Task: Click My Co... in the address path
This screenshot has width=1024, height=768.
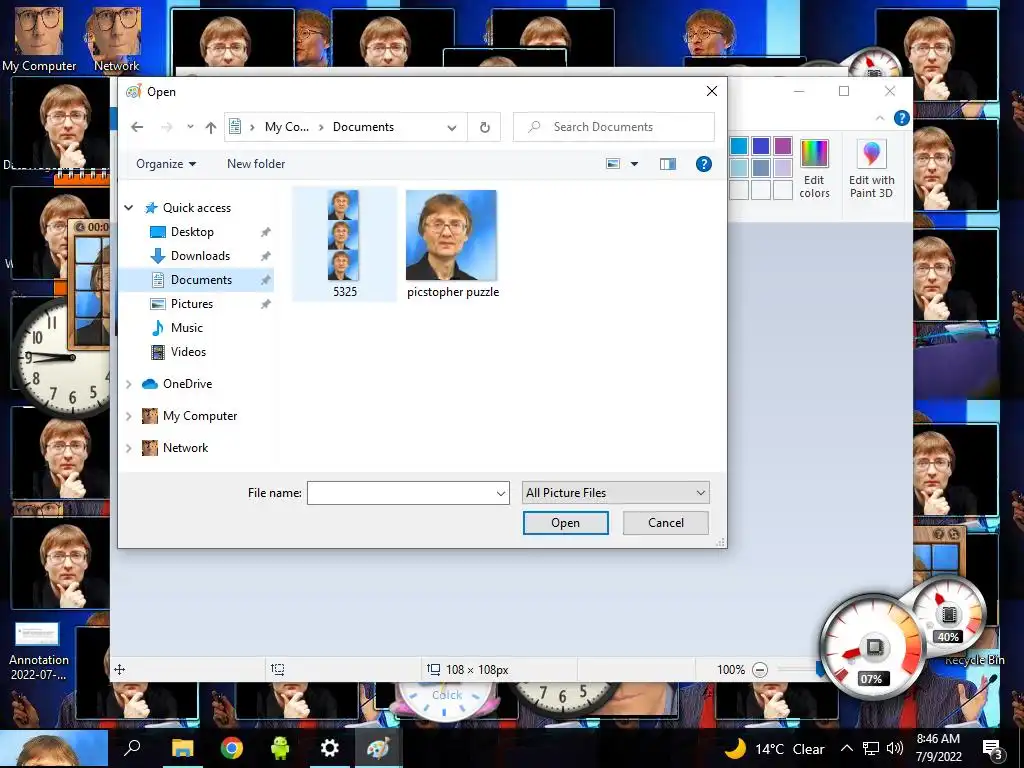Action: [x=287, y=127]
